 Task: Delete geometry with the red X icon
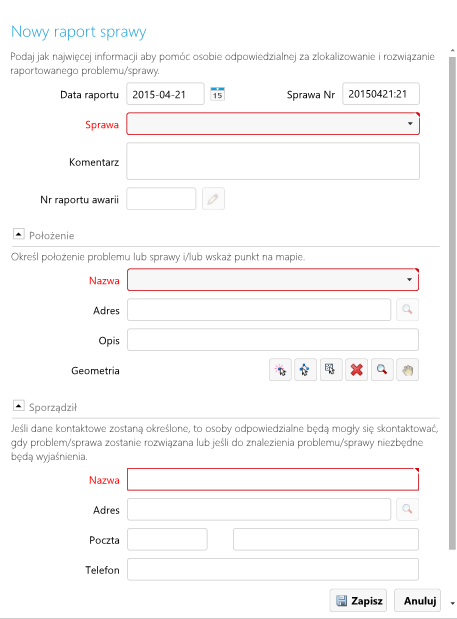356,370
